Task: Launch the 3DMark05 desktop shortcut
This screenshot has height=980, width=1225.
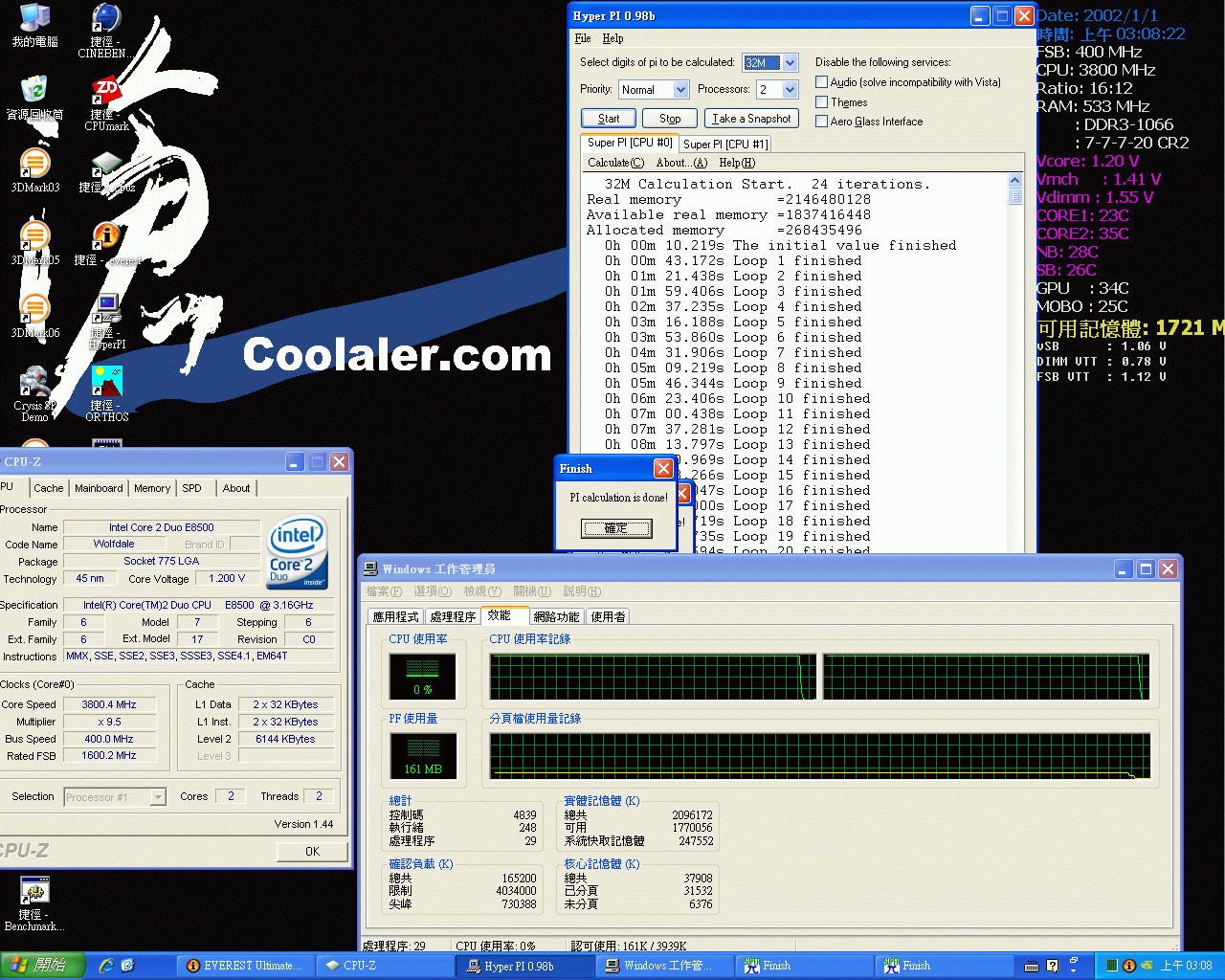Action: (34, 243)
